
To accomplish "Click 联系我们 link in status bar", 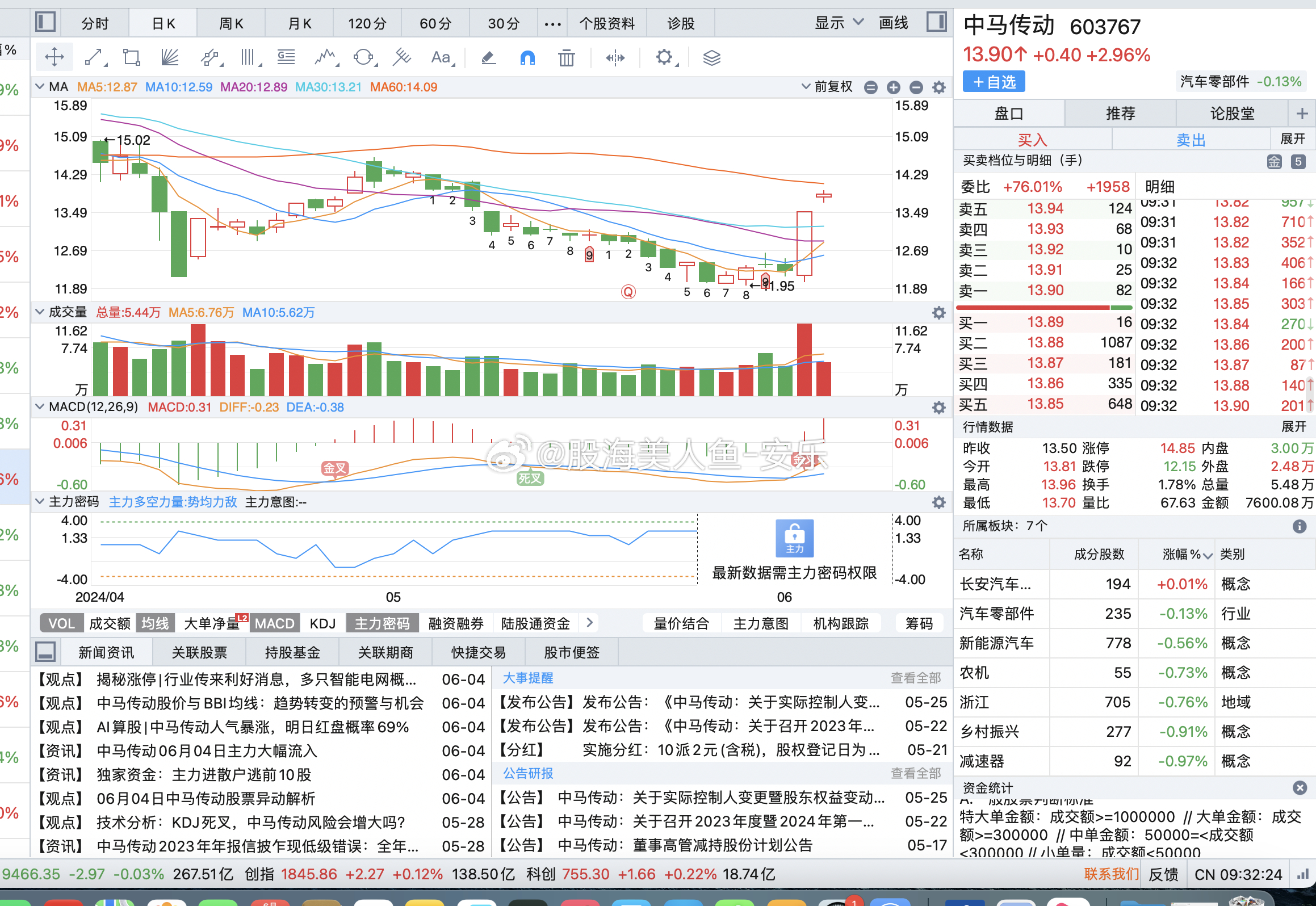I will coord(1111,874).
